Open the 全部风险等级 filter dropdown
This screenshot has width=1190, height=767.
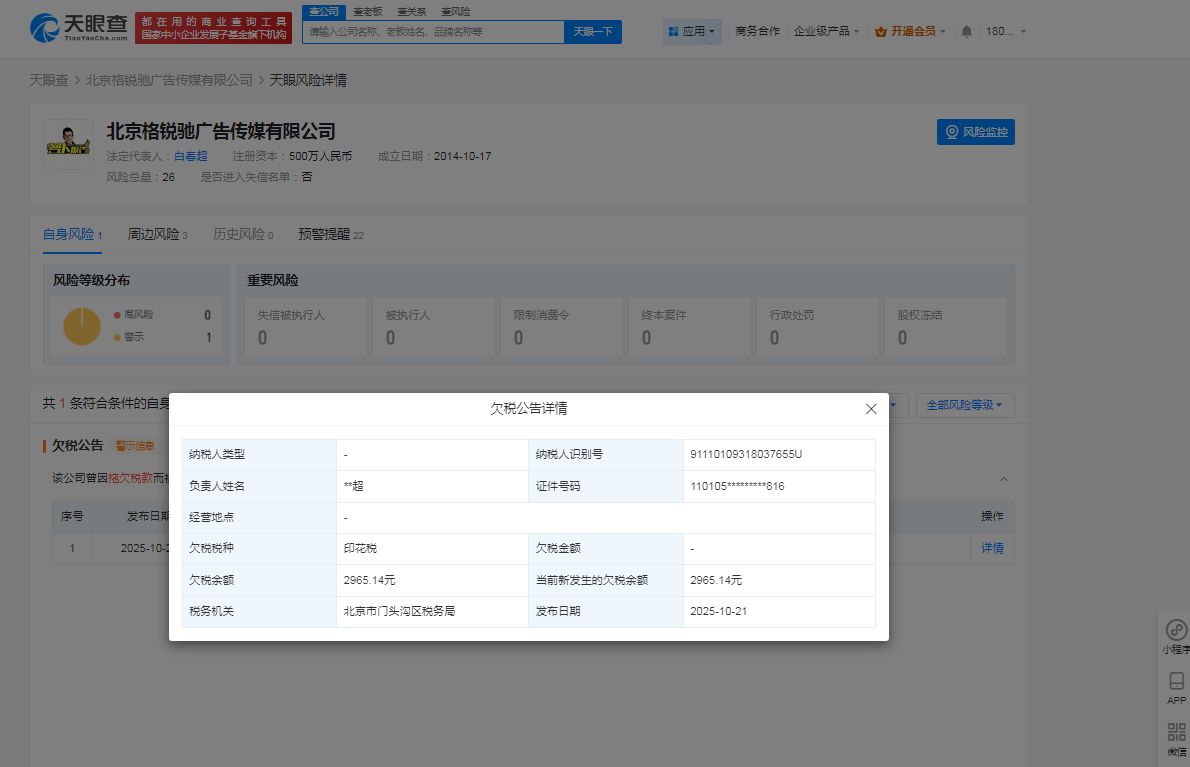[x=965, y=405]
